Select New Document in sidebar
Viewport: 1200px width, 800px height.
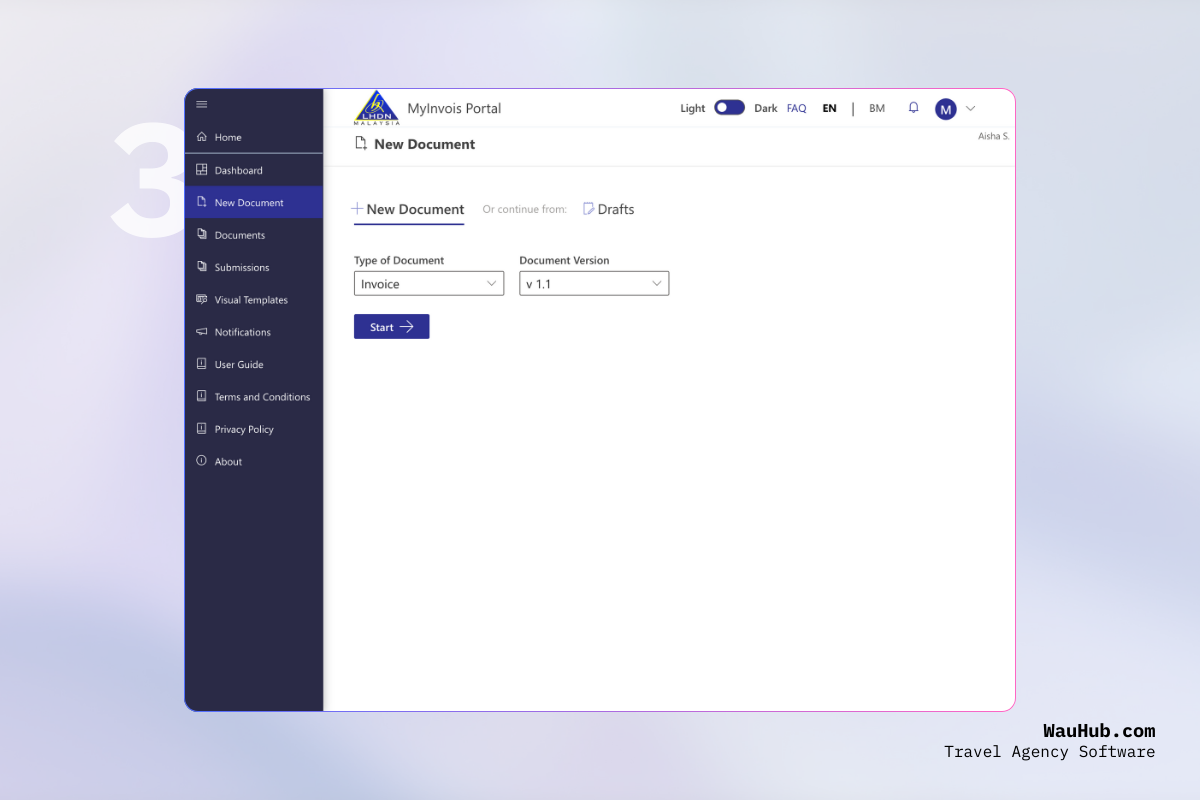pyautogui.click(x=254, y=202)
